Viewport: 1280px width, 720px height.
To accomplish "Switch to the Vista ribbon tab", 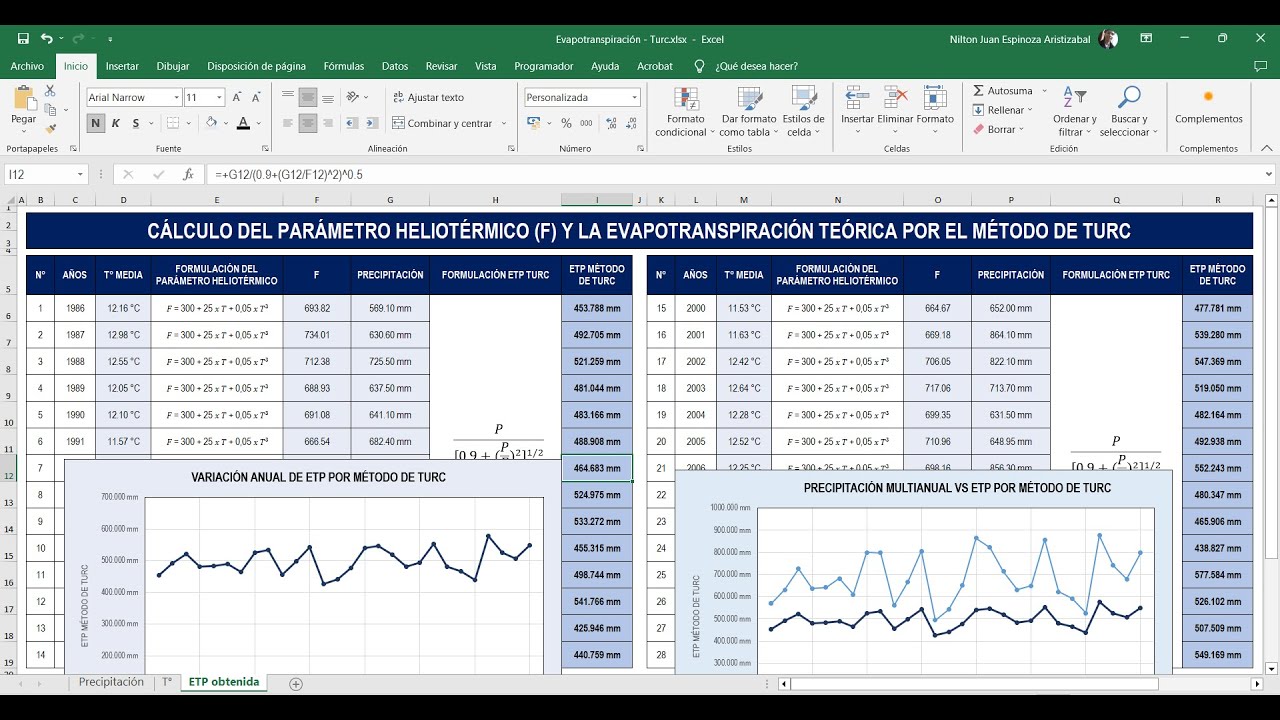I will coord(486,66).
